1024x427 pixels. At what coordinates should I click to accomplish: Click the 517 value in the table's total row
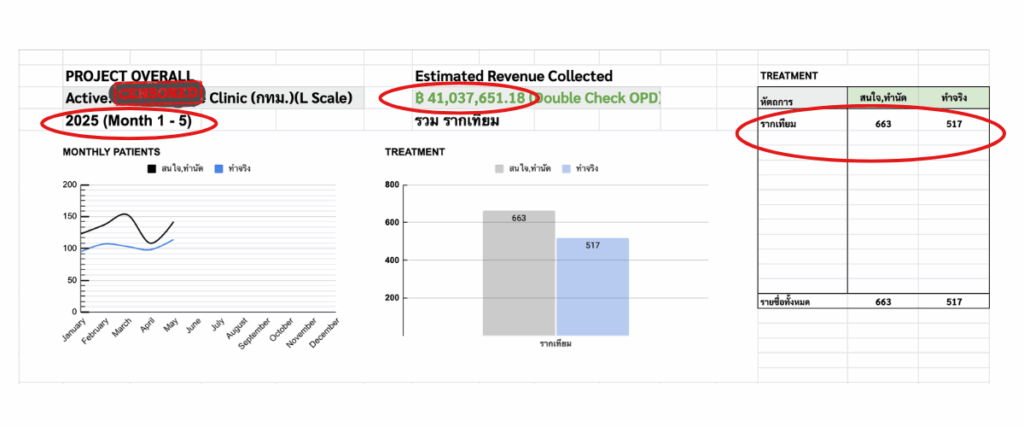click(953, 301)
